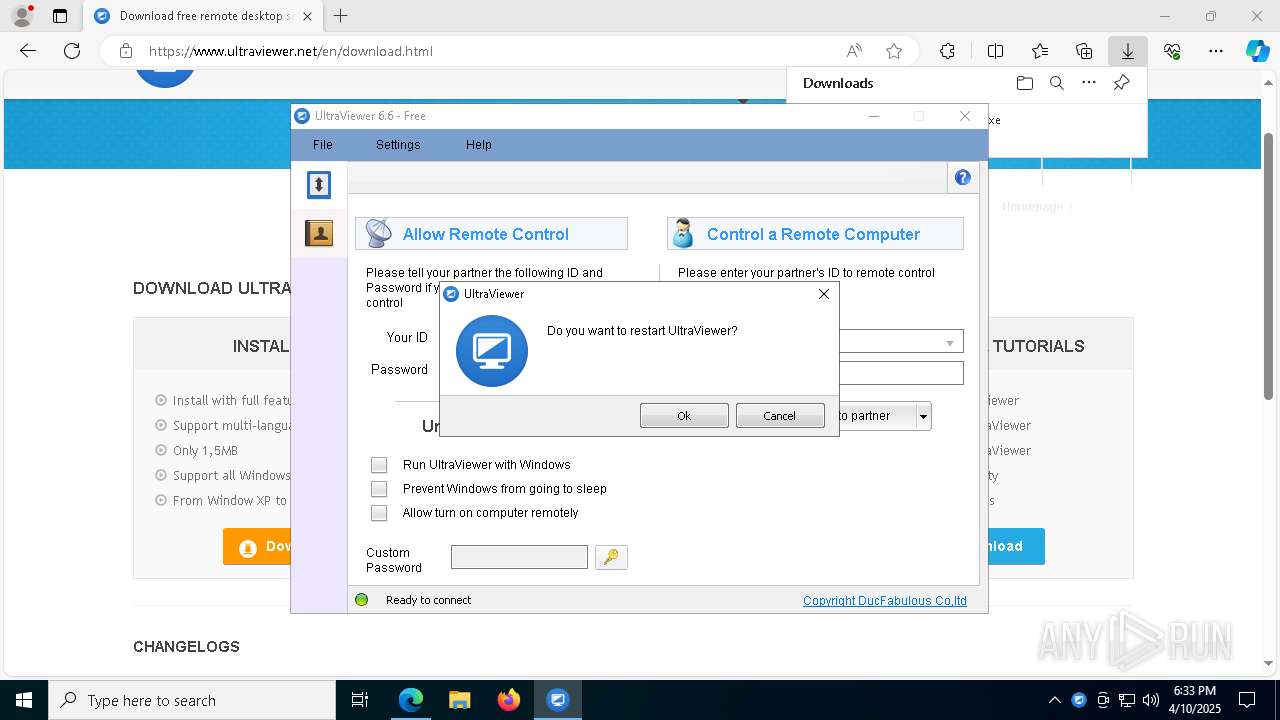The width and height of the screenshot is (1280, 720).
Task: Open Firefox from the taskbar
Action: point(509,700)
